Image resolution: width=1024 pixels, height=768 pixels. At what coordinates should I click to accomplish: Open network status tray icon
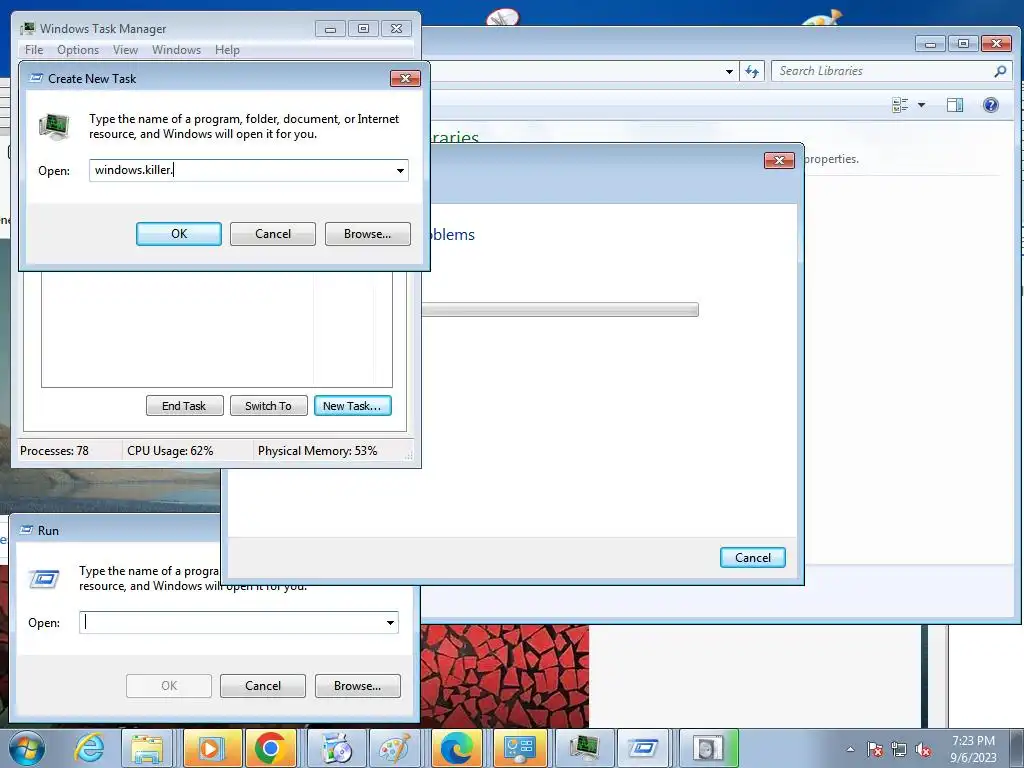pyautogui.click(x=899, y=749)
